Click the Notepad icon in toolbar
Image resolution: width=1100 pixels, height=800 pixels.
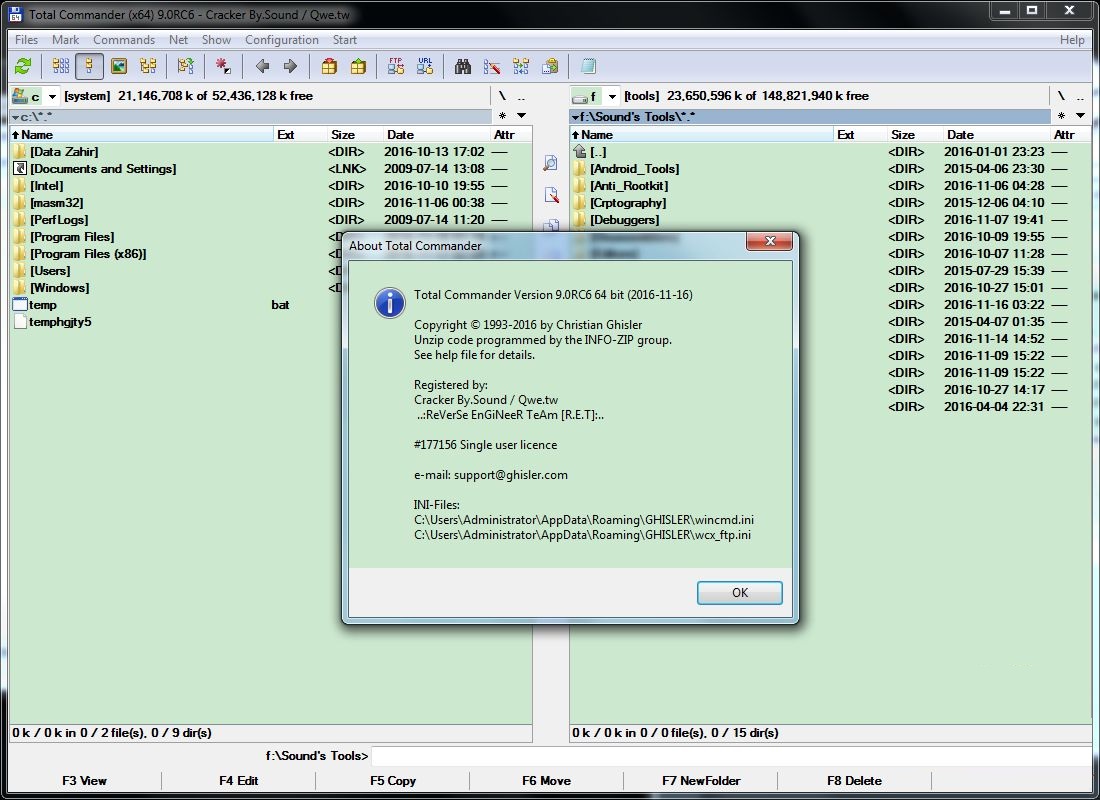588,67
